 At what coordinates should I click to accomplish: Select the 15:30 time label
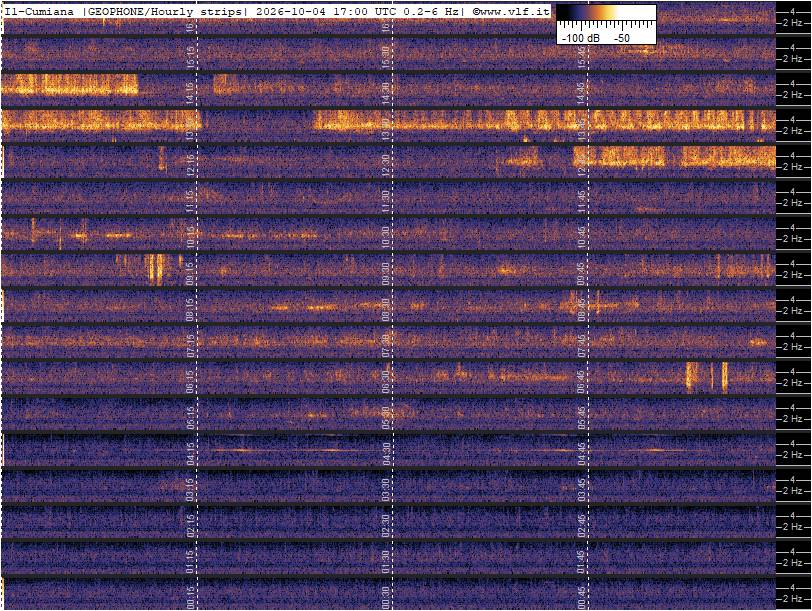coord(385,57)
